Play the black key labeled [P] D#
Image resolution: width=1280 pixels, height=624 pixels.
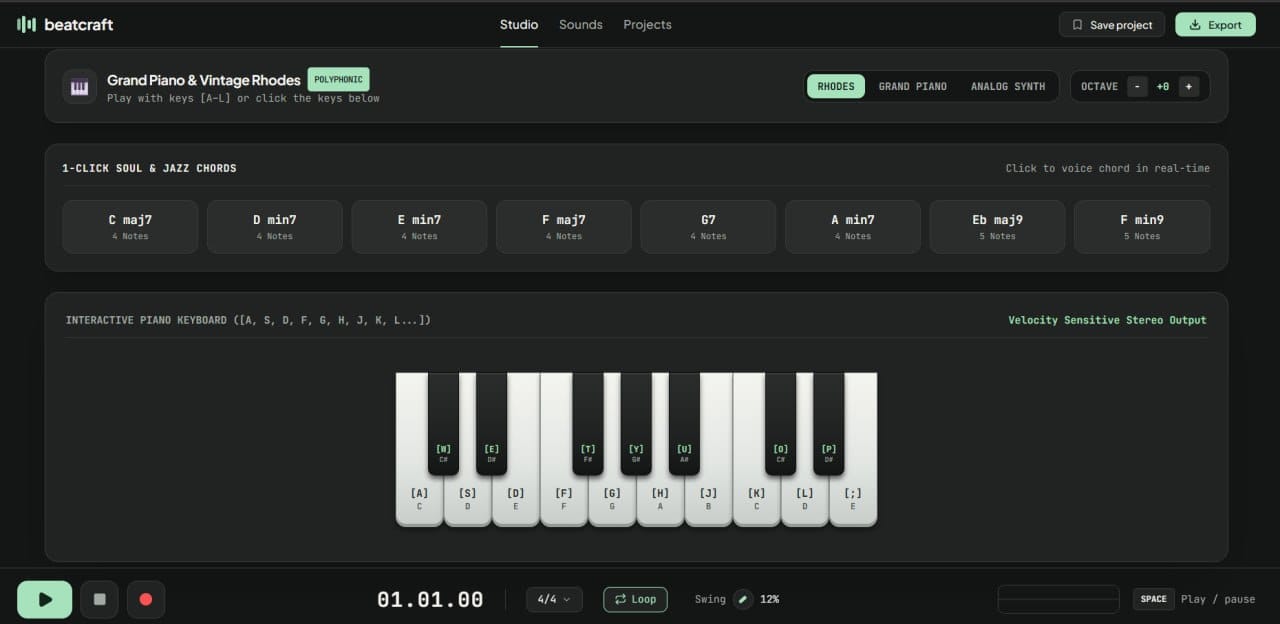(x=829, y=424)
